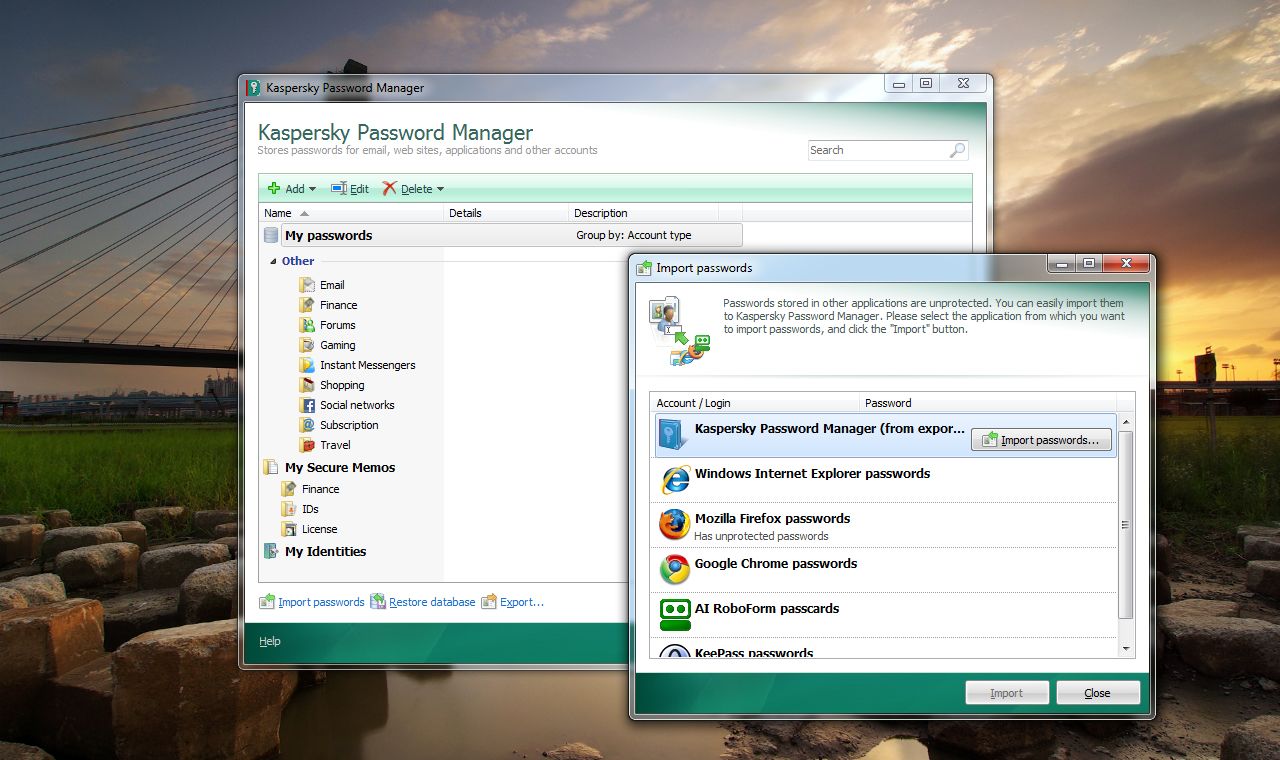
Task: Collapse the Other group expander
Action: click(273, 262)
